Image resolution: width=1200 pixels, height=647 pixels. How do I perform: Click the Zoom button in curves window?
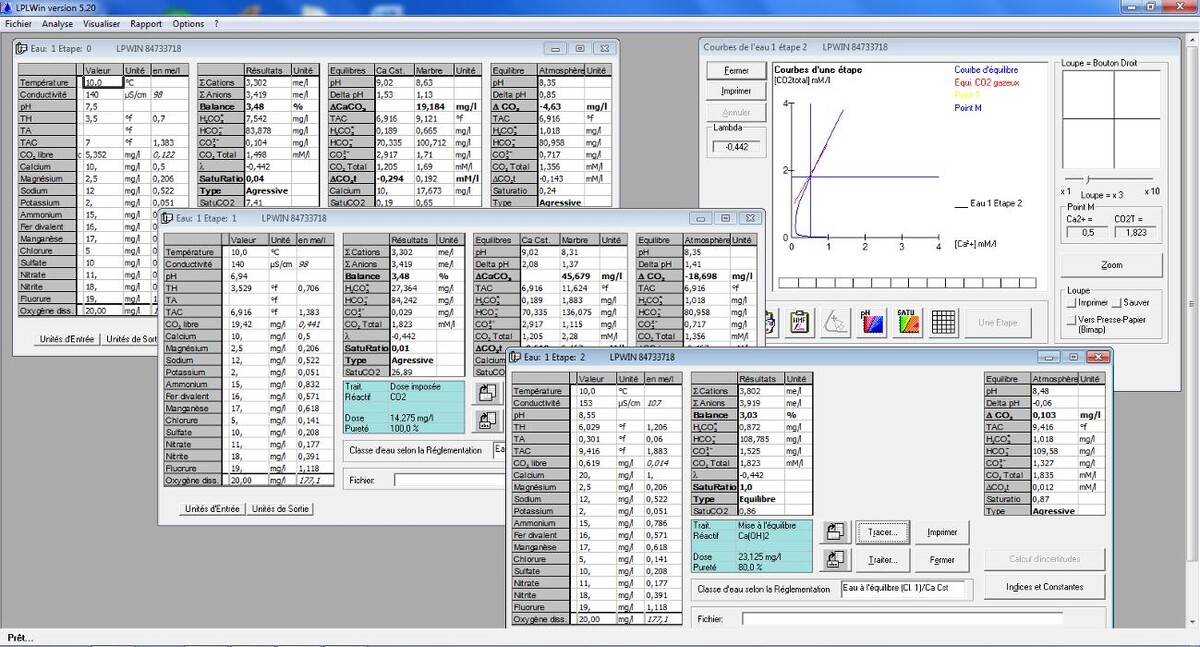pyautogui.click(x=1111, y=265)
